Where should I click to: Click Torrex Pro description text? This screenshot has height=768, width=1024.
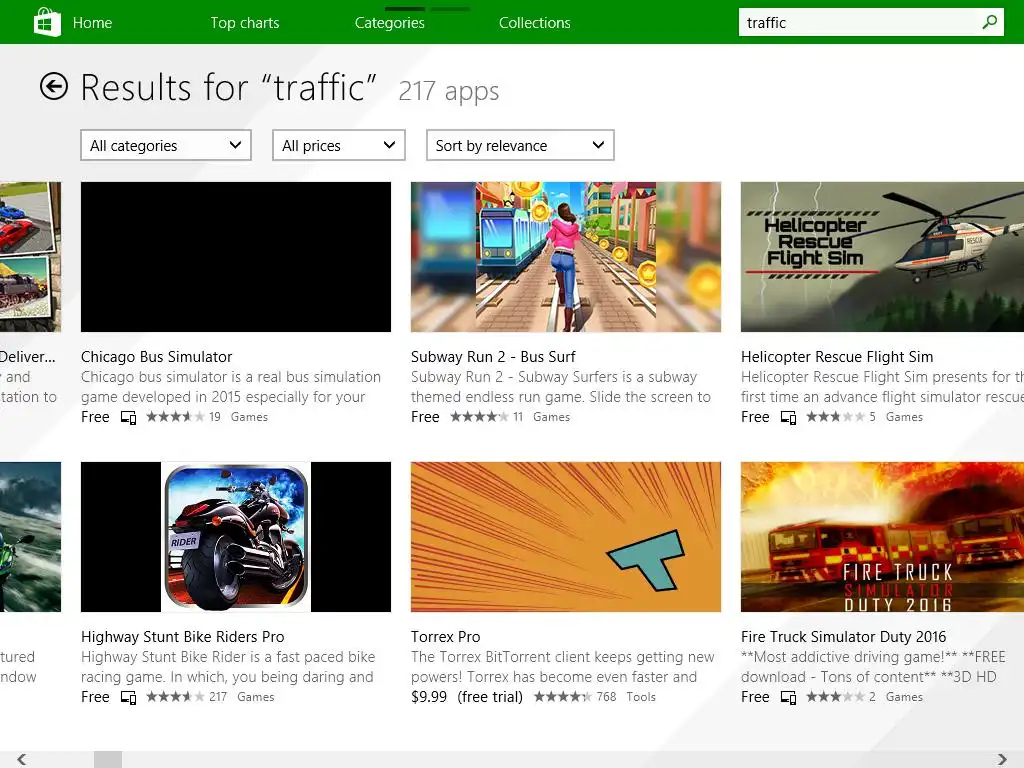[562, 667]
